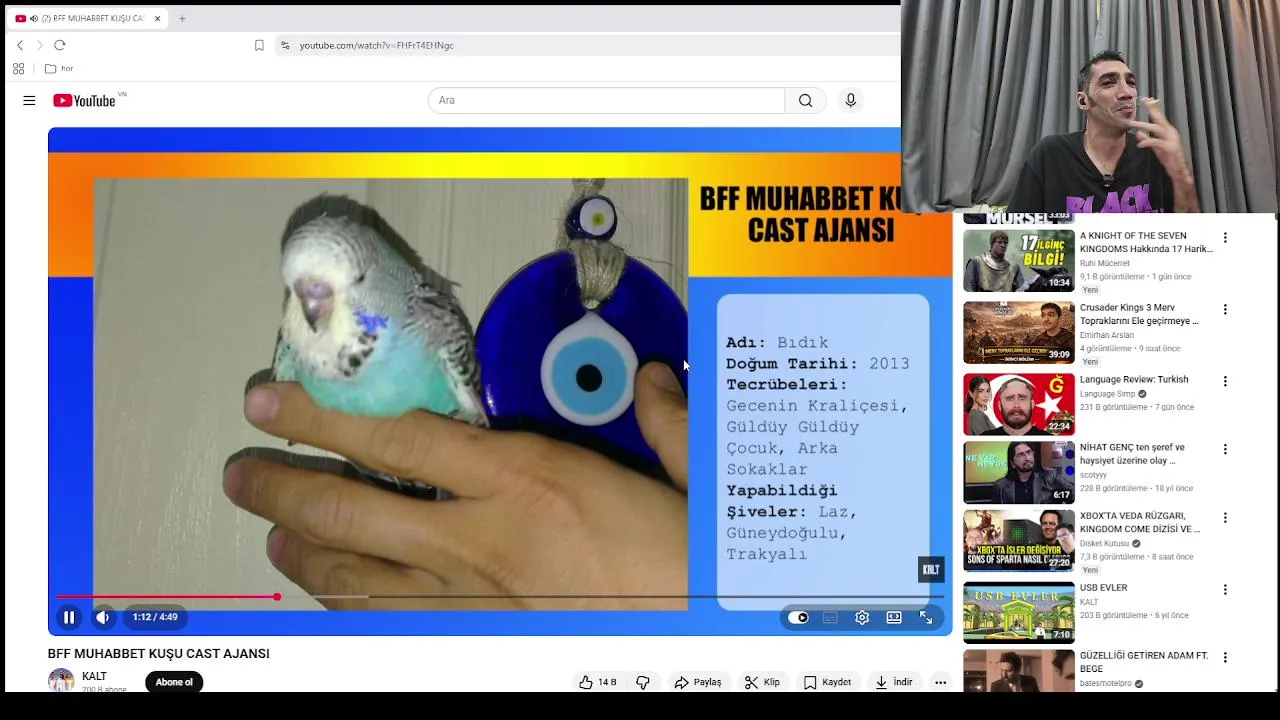
Task: Go to the YouTube home logo
Action: pos(84,100)
